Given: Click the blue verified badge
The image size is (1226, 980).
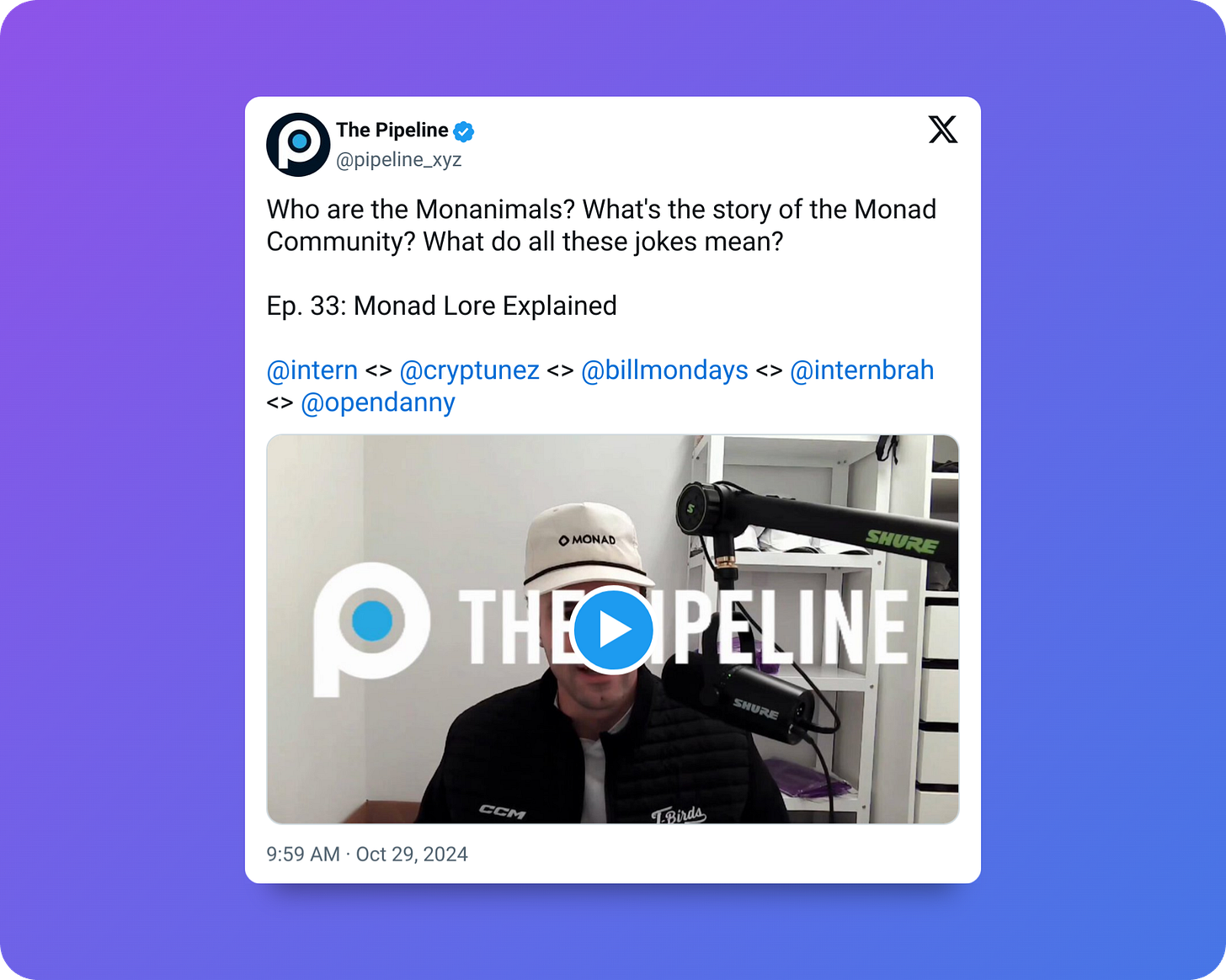Looking at the screenshot, I should (464, 131).
